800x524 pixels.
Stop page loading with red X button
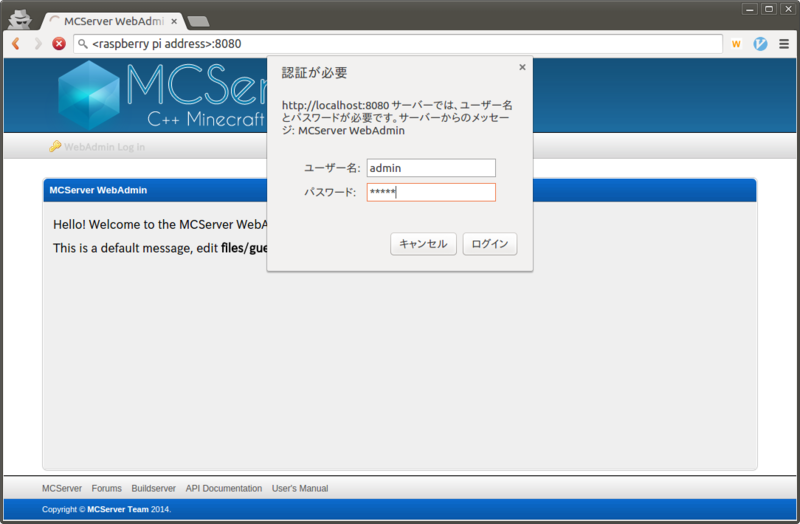click(59, 44)
